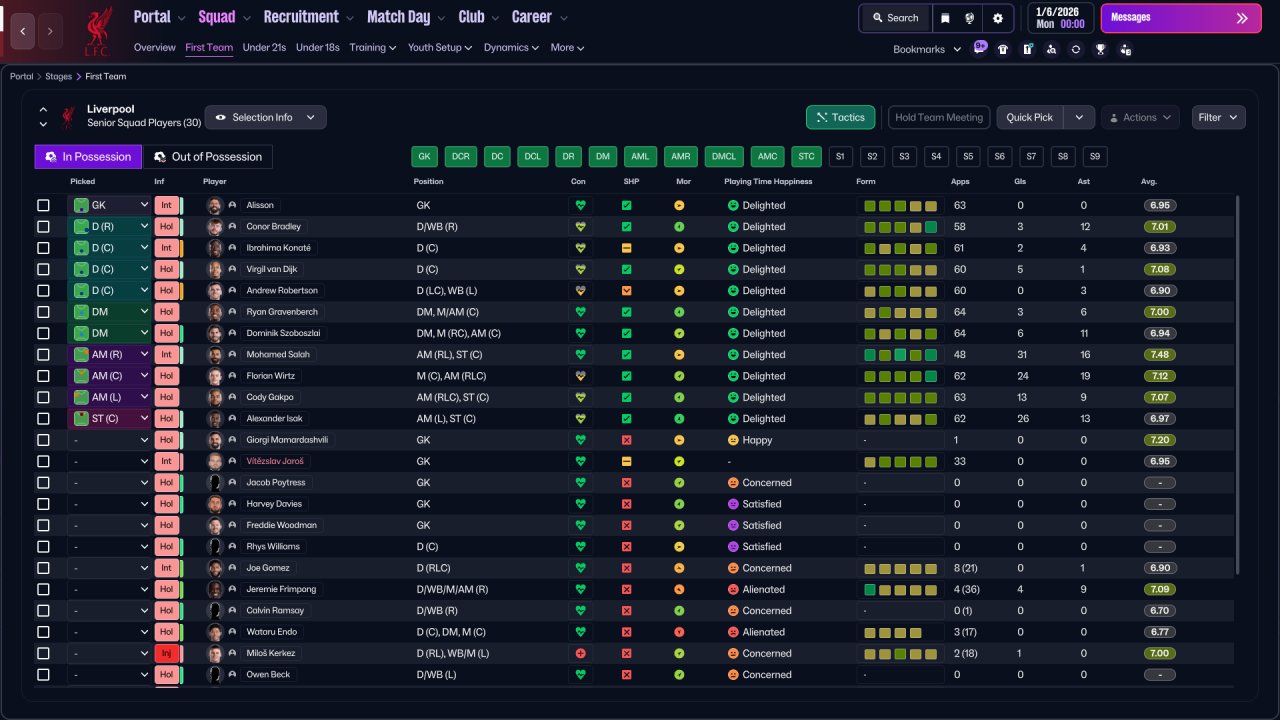The image size is (1280, 720).
Task: Click the world globe icon
Action: (970, 18)
